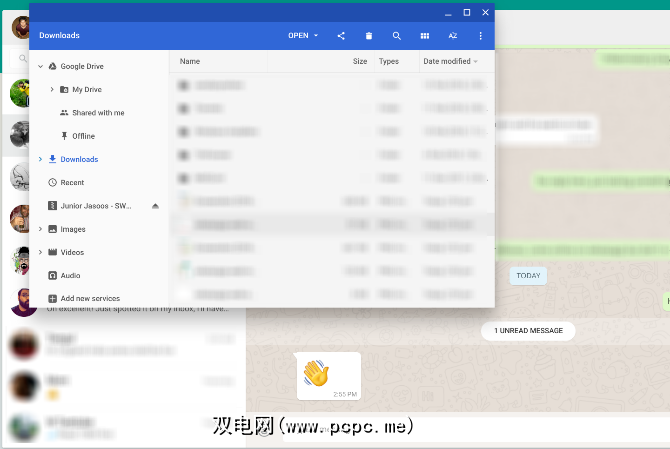Collapse the Google Drive tree

click(41, 66)
